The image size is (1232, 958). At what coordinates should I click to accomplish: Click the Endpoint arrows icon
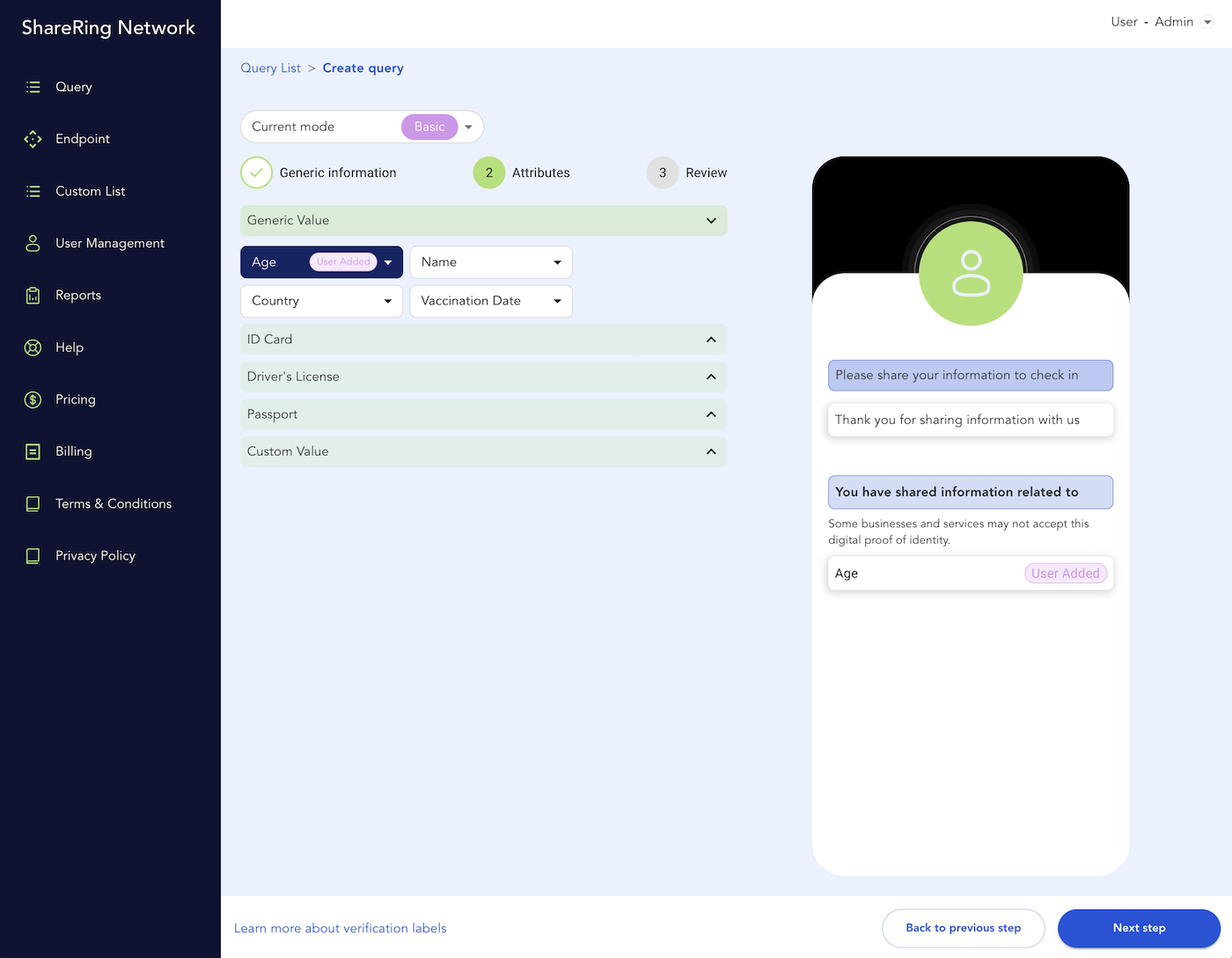coord(33,139)
